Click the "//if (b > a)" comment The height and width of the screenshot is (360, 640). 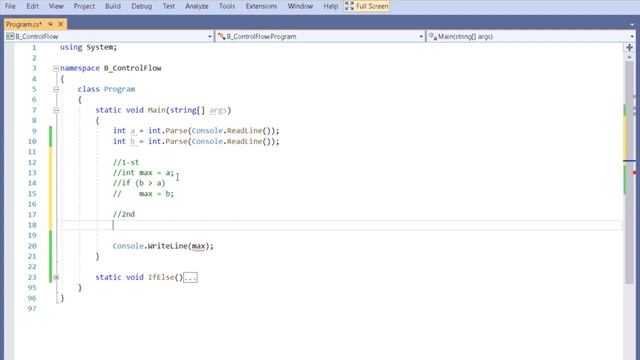(x=139, y=183)
